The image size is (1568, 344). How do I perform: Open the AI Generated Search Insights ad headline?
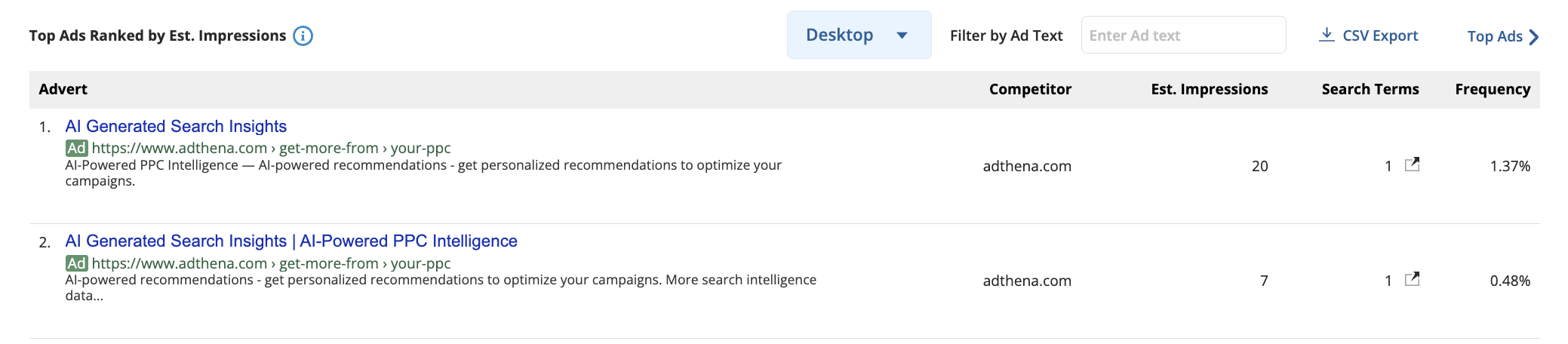click(x=176, y=126)
